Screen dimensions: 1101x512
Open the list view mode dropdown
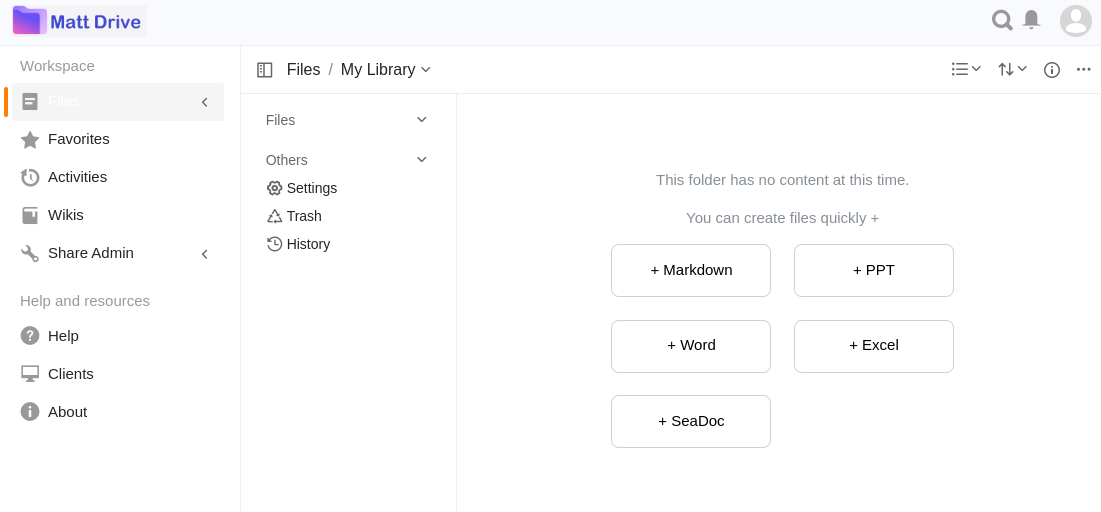(966, 69)
